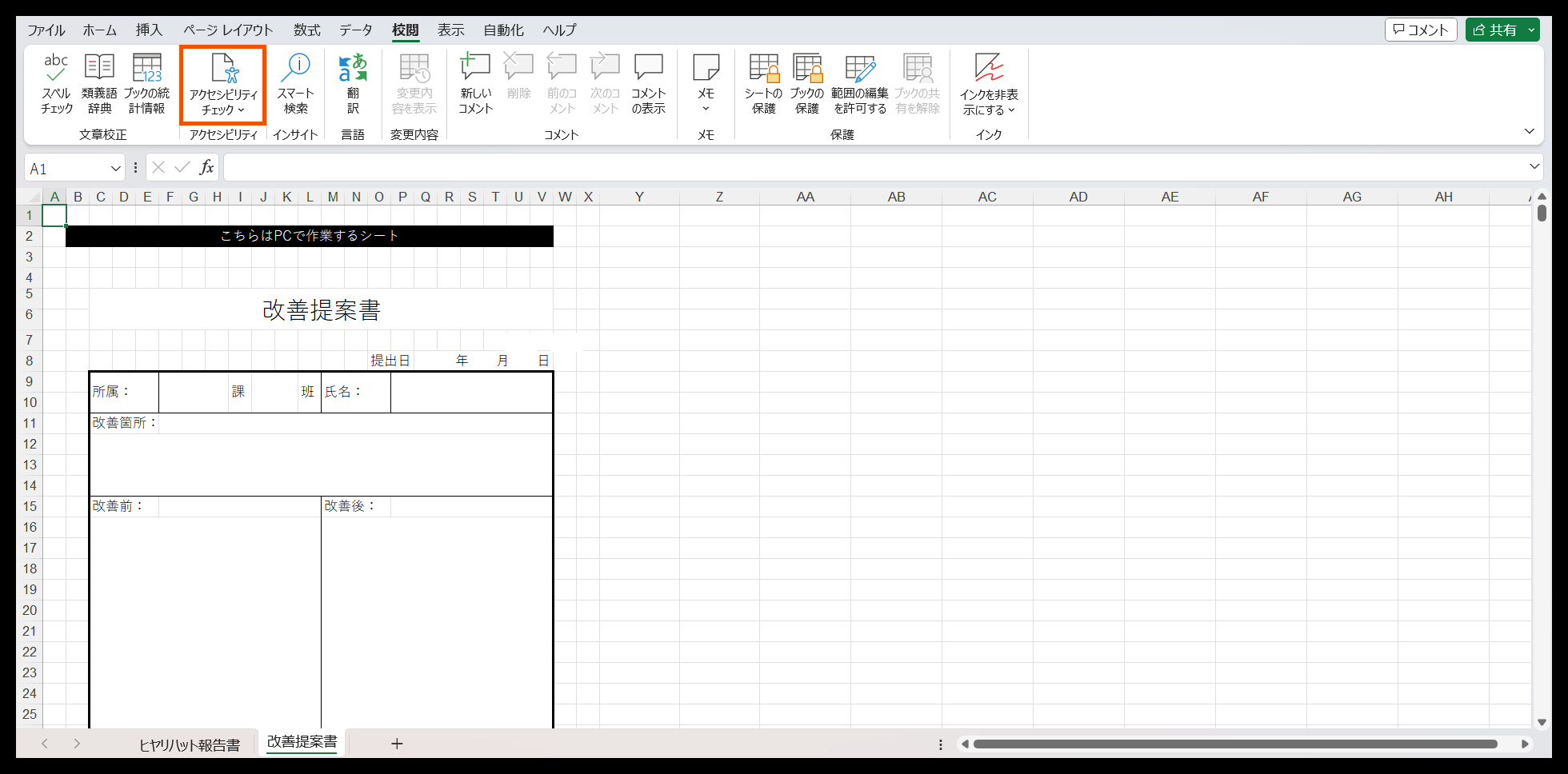
Task: Enable シートの保護 sheet protection
Action: click(763, 83)
